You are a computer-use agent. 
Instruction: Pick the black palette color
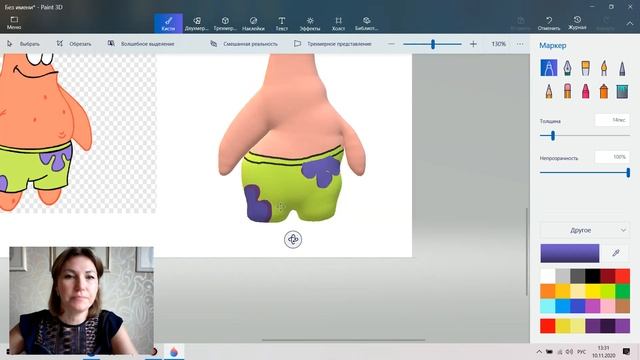tap(593, 276)
